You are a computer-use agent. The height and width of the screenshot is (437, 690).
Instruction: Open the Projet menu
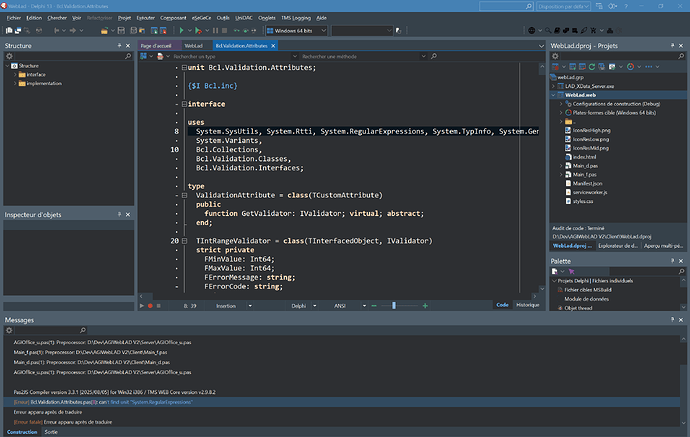pyautogui.click(x=125, y=18)
